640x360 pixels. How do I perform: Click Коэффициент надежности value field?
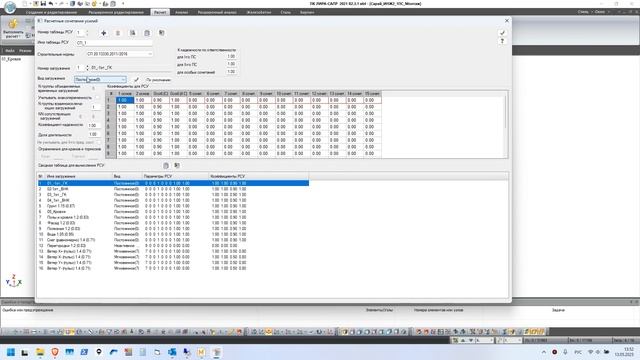tap(94, 126)
